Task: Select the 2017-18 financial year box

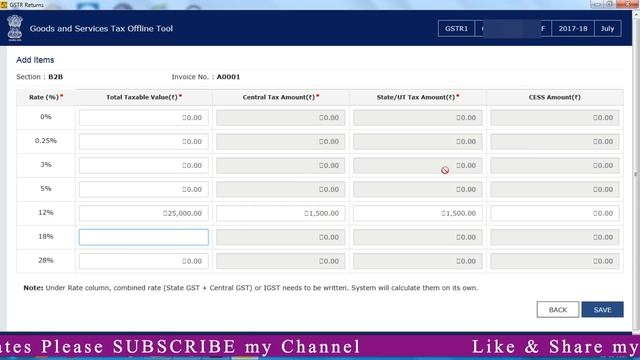Action: pos(573,29)
